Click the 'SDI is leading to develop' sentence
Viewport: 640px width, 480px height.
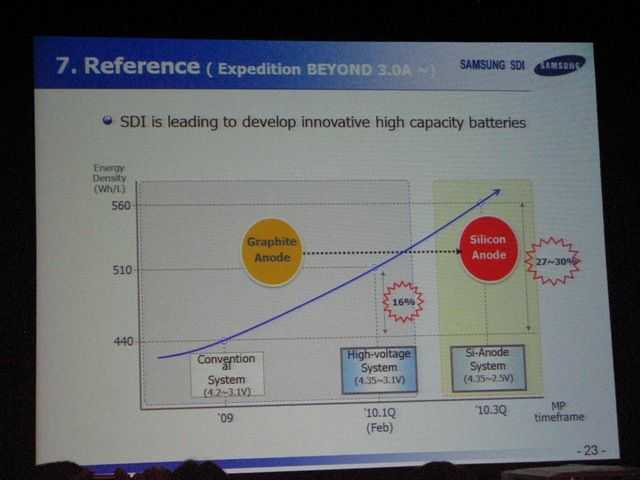(323, 122)
